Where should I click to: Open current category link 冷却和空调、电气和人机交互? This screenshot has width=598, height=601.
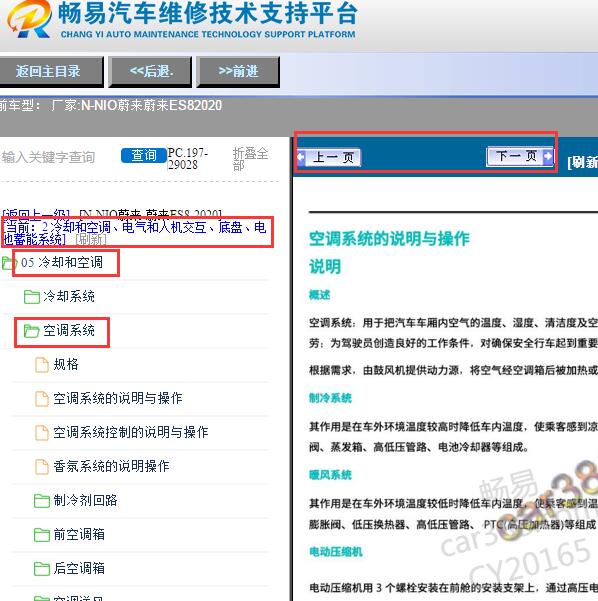coord(135,233)
